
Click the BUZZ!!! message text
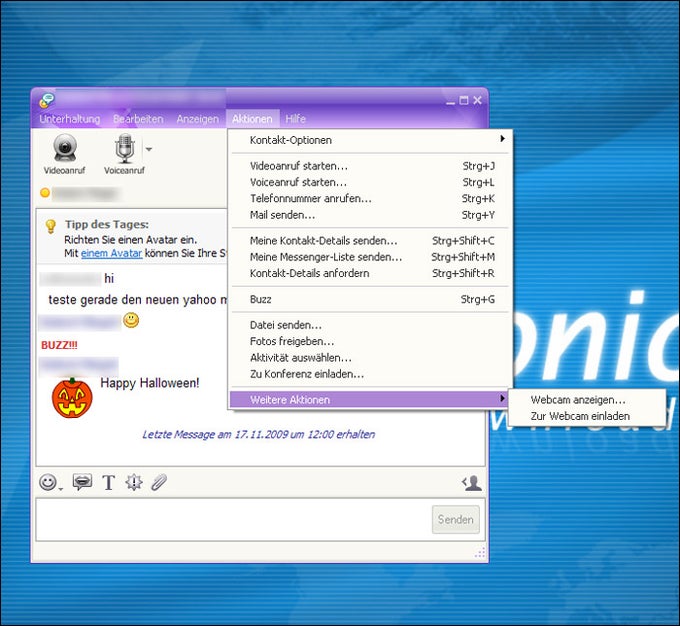coord(59,345)
